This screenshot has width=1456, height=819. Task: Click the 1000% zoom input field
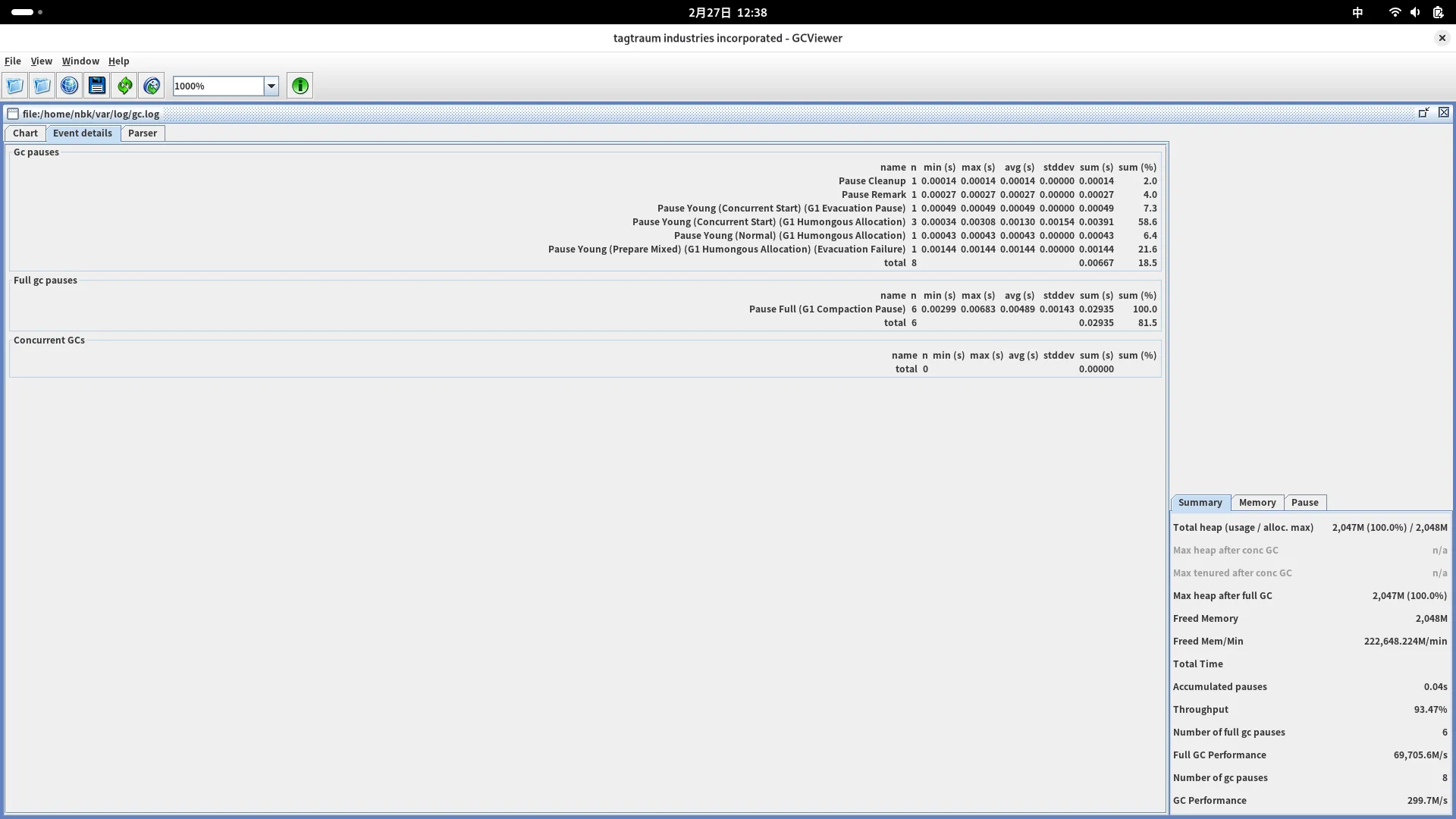pyautogui.click(x=218, y=86)
